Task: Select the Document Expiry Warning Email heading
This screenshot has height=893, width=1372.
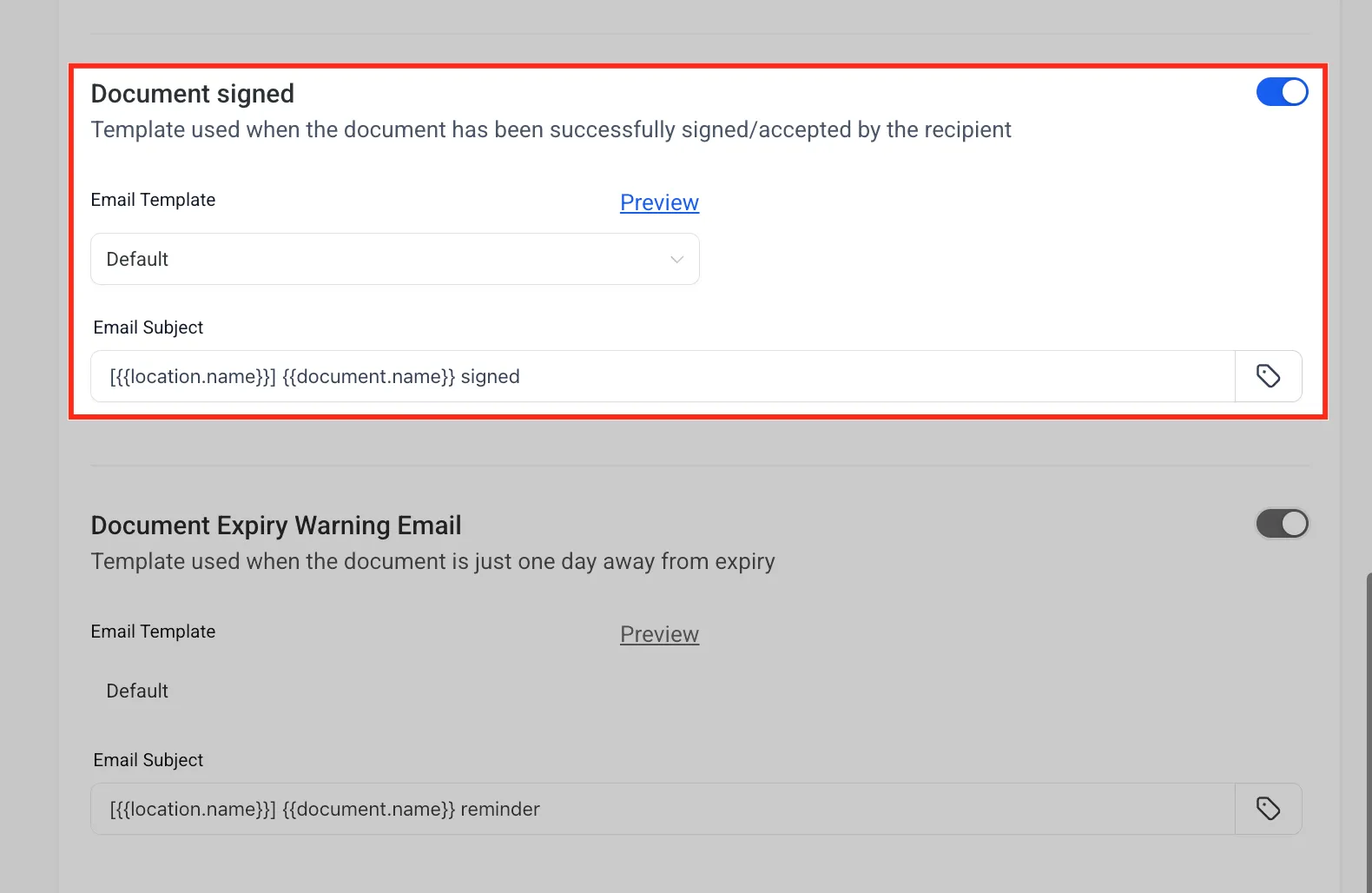Action: [x=276, y=526]
